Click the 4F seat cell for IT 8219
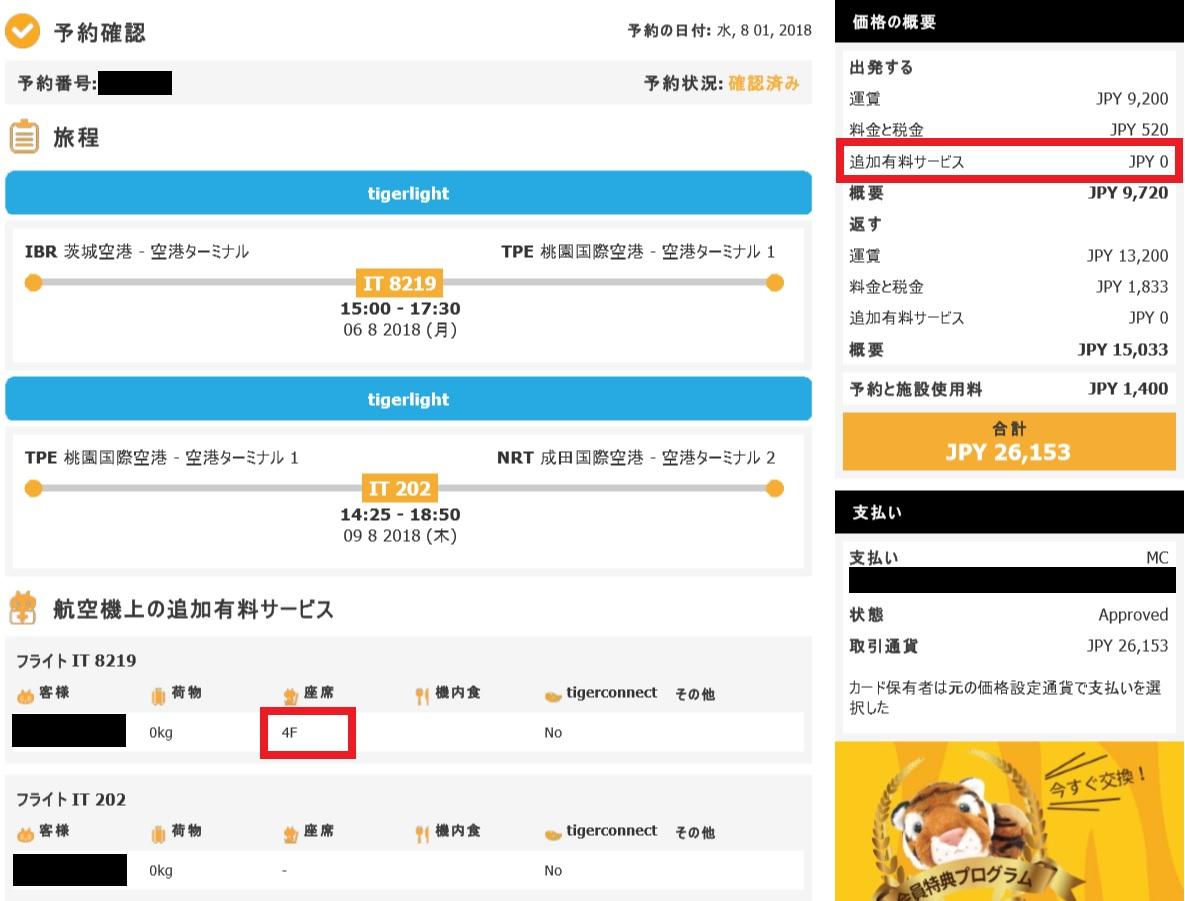 click(x=308, y=732)
